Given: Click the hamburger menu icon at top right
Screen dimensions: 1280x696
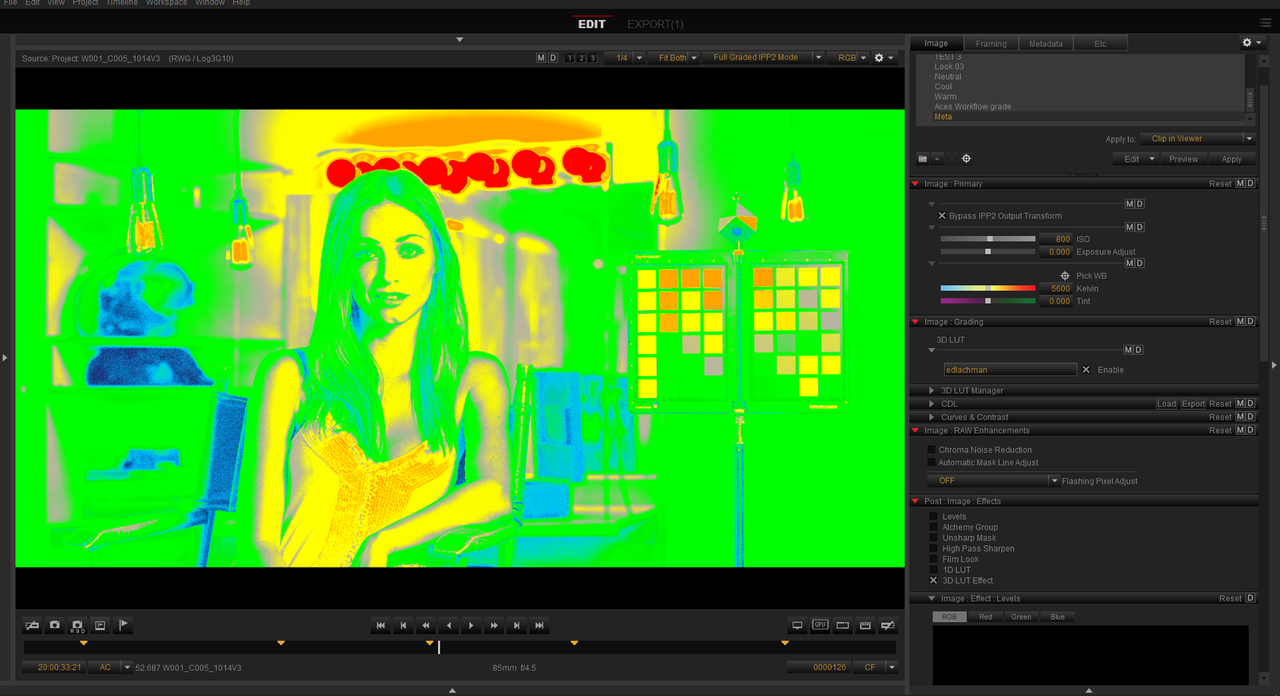Looking at the screenshot, I should [x=1266, y=23].
